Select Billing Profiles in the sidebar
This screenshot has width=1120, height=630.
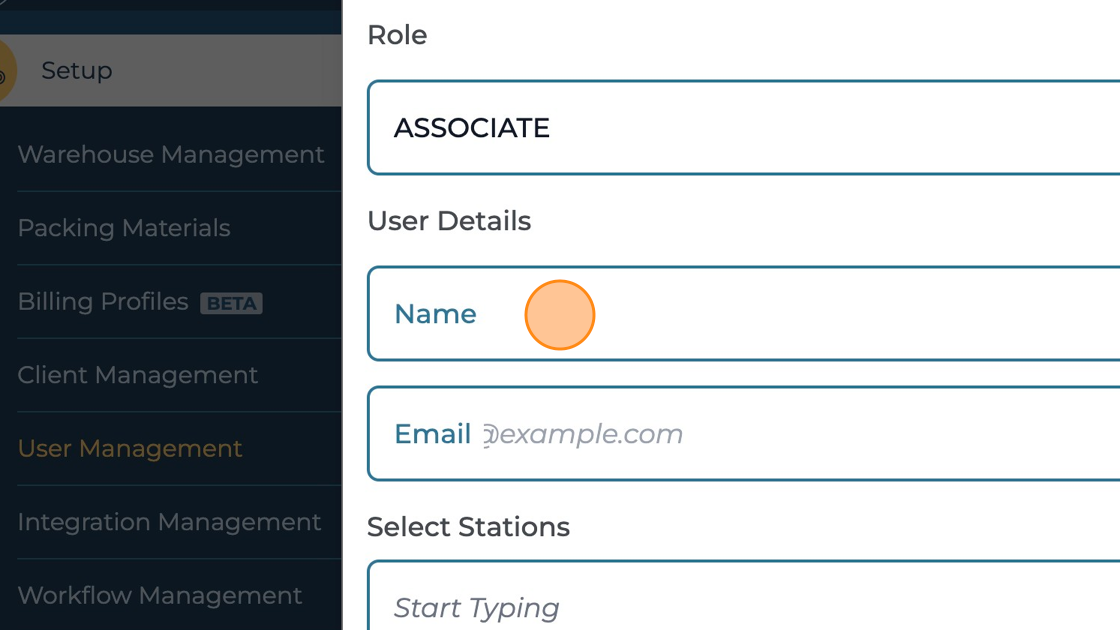103,302
